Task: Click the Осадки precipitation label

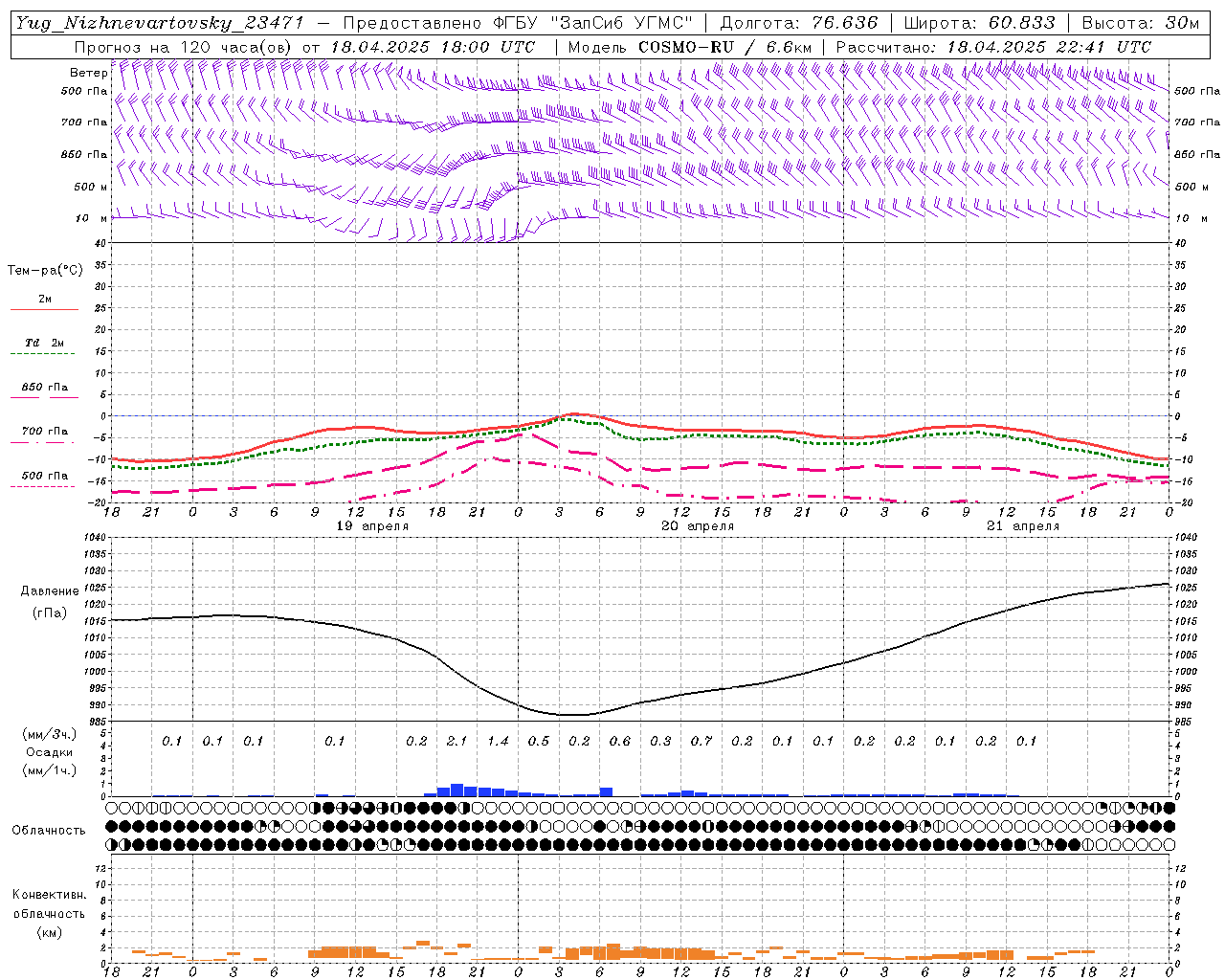Action: point(50,752)
